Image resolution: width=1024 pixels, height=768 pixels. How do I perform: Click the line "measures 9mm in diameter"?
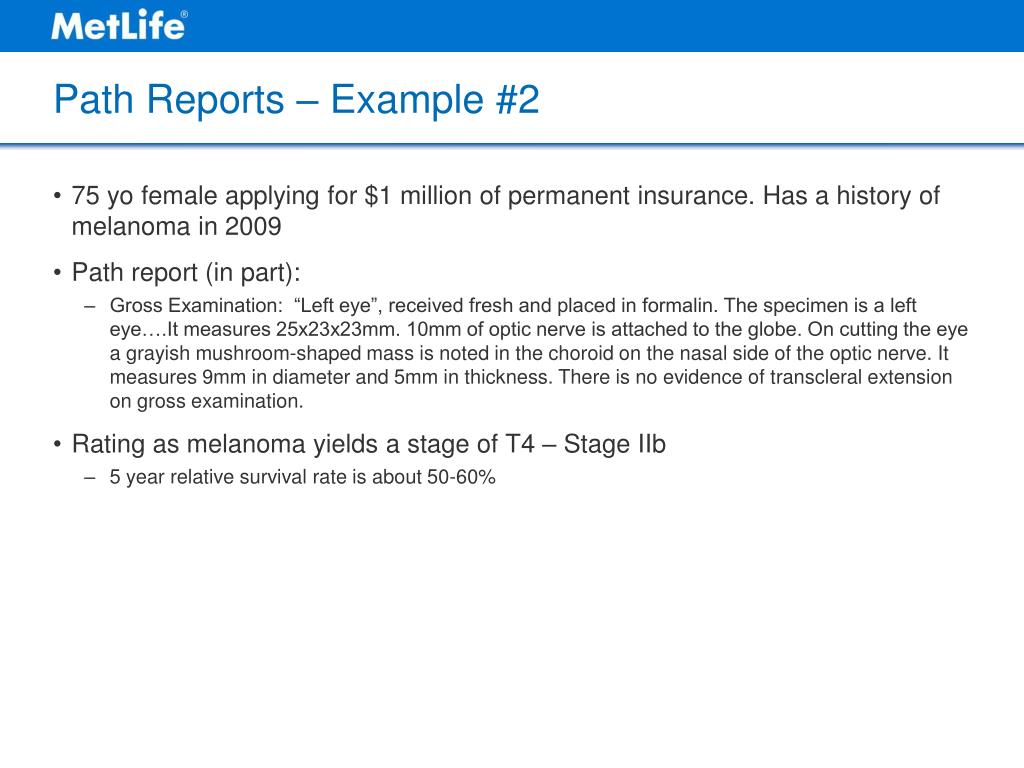coord(531,377)
